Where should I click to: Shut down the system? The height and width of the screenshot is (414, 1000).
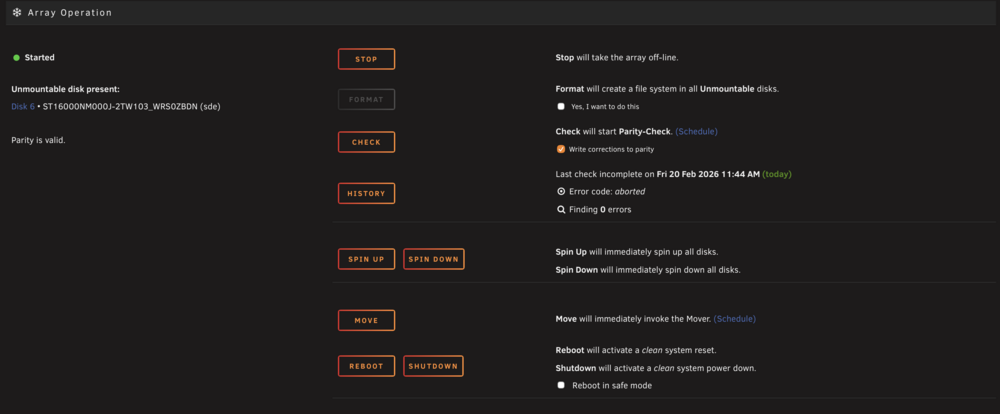[x=433, y=366]
